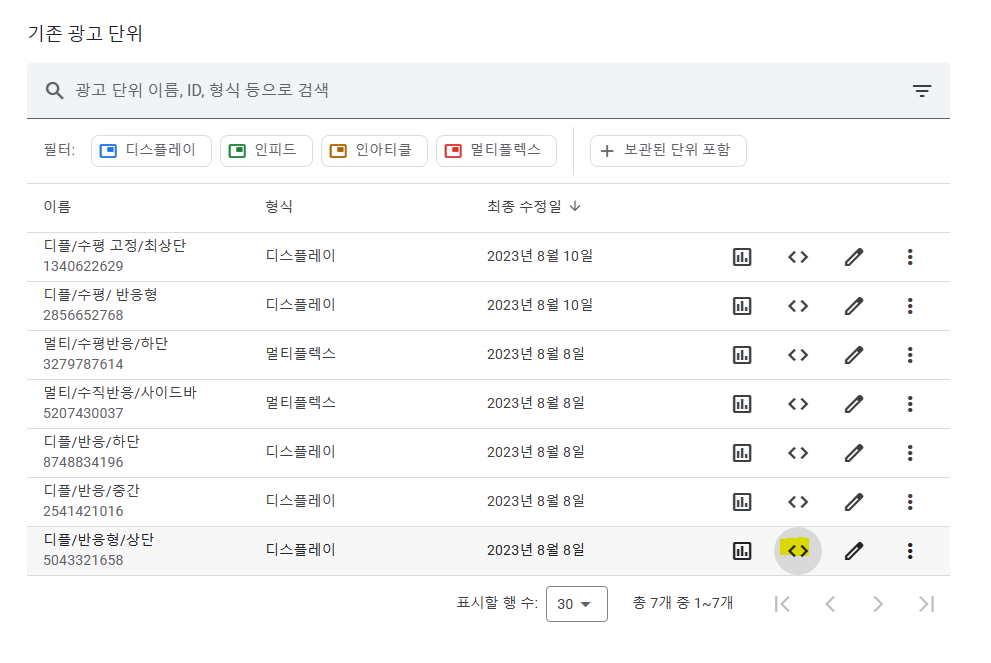Edit the 디플/반응/하단 ad unit
Viewport: 991px width, 663px height.
click(x=854, y=453)
